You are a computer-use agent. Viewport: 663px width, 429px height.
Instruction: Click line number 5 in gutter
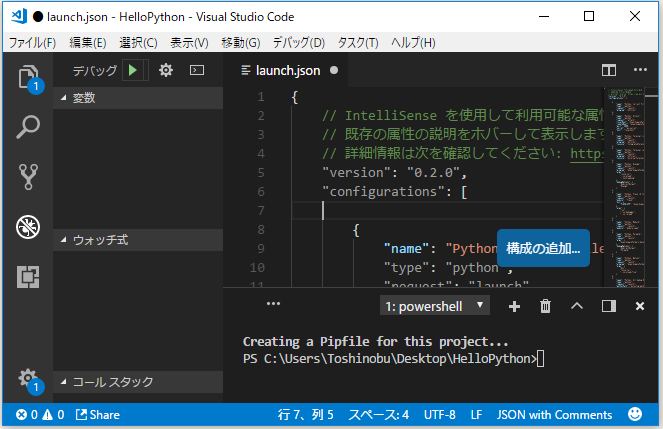(x=261, y=172)
